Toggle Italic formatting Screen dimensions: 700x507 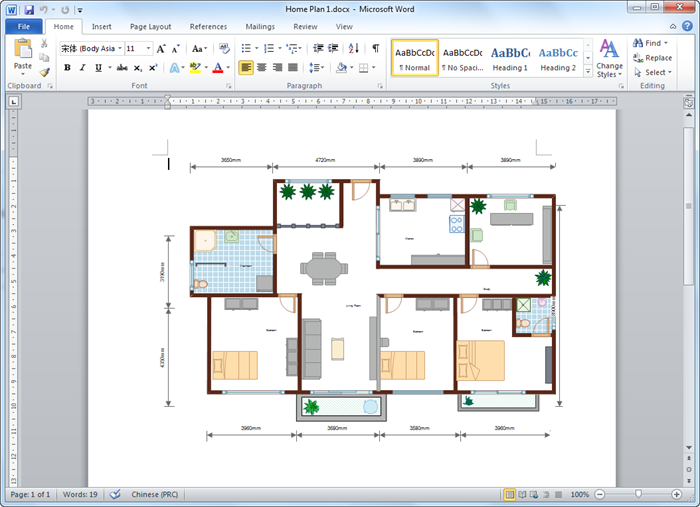pyautogui.click(x=82, y=68)
